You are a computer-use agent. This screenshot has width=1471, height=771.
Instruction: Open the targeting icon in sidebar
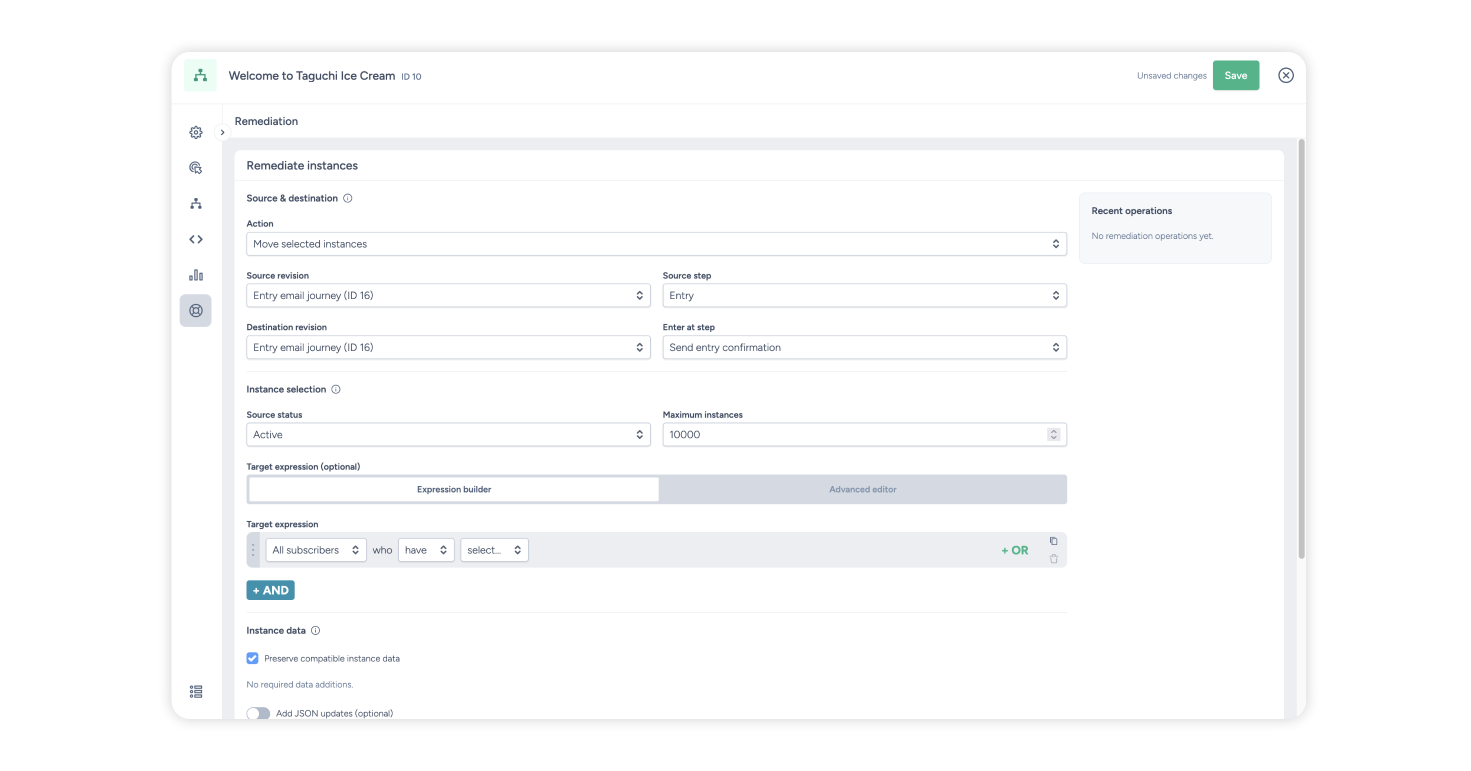196,168
